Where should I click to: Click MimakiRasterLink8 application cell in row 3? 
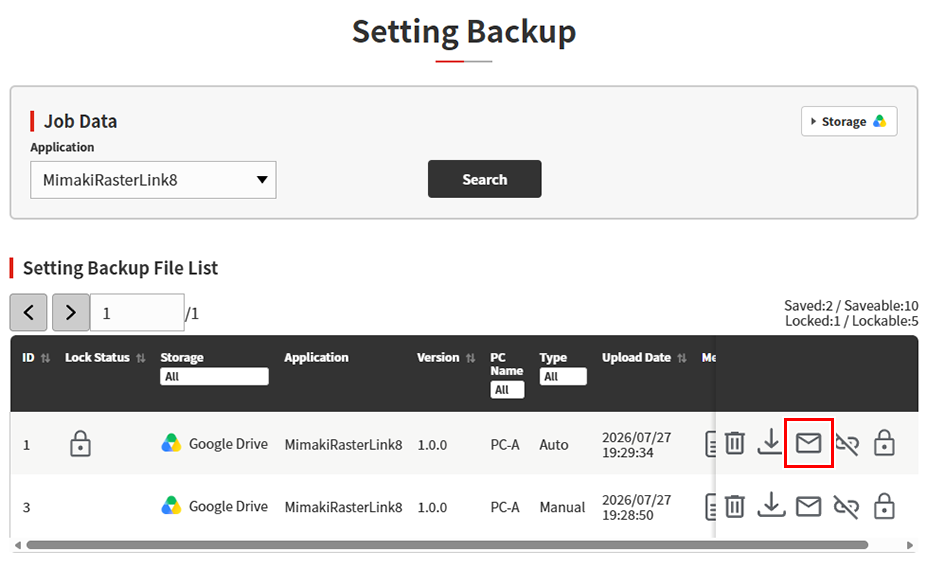(343, 508)
